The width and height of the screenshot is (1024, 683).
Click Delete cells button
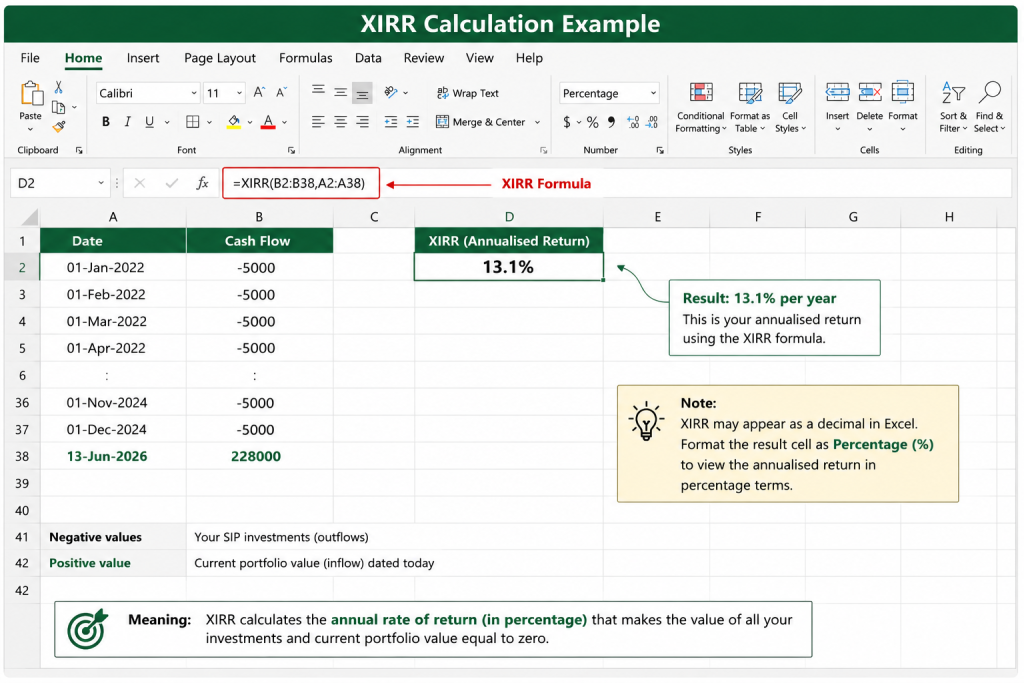[x=869, y=106]
